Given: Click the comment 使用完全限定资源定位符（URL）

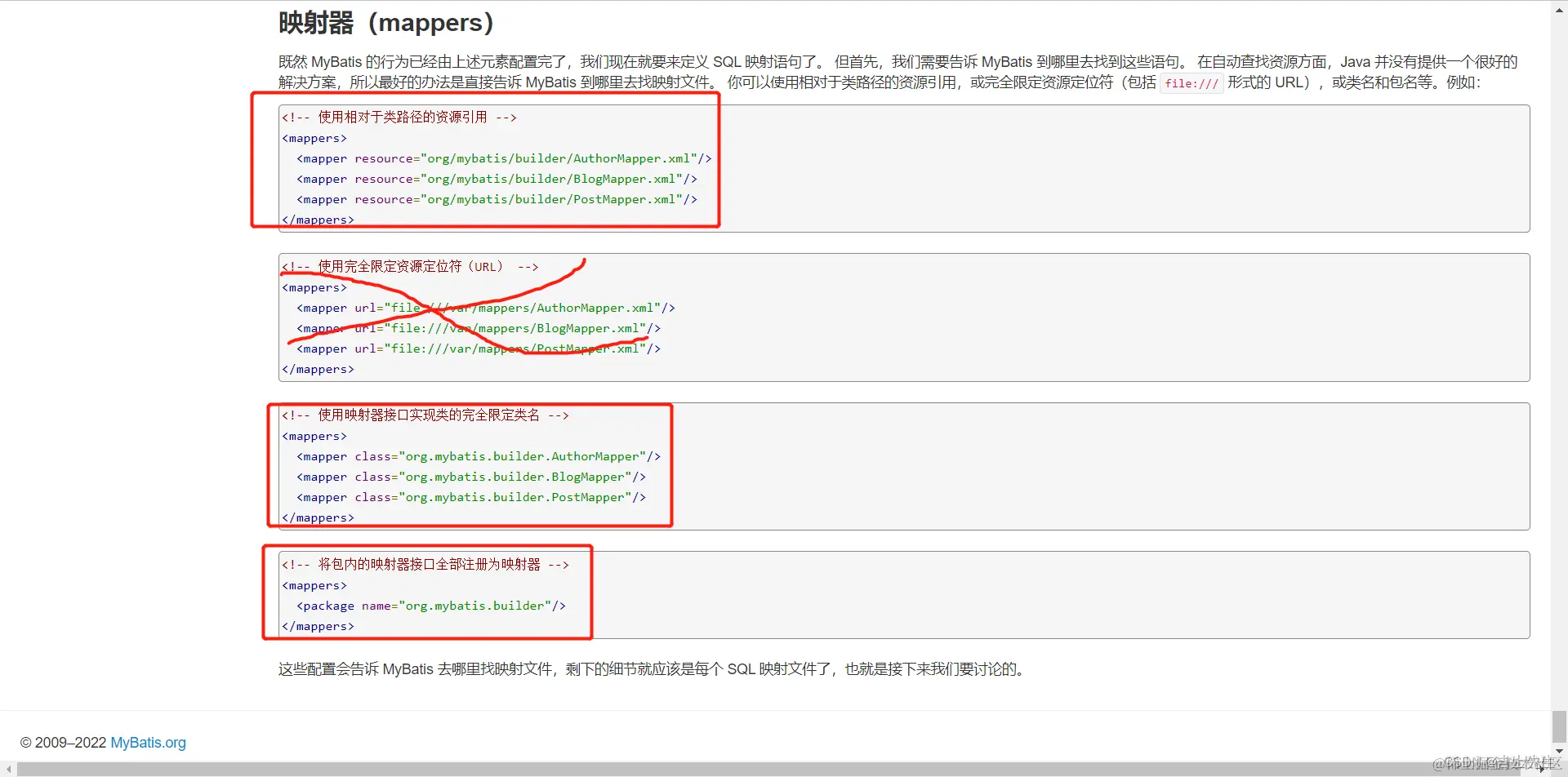Looking at the screenshot, I should pos(410,267).
